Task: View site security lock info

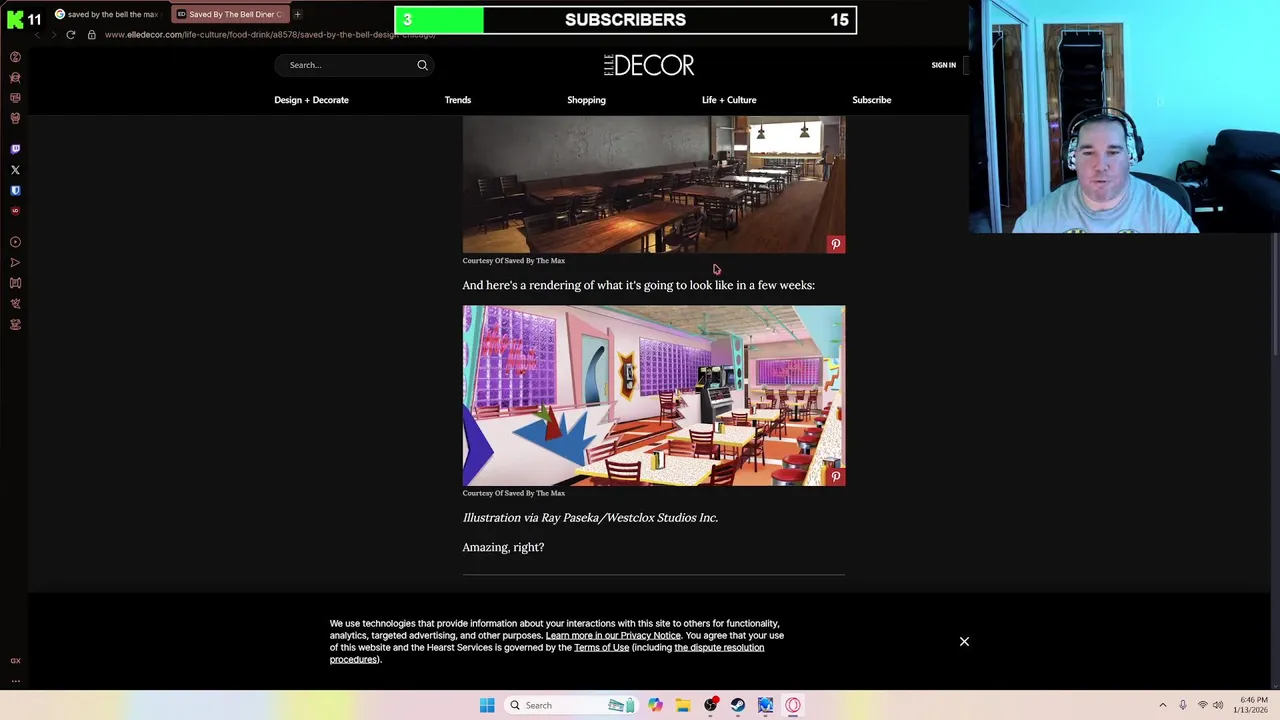Action: (91, 35)
